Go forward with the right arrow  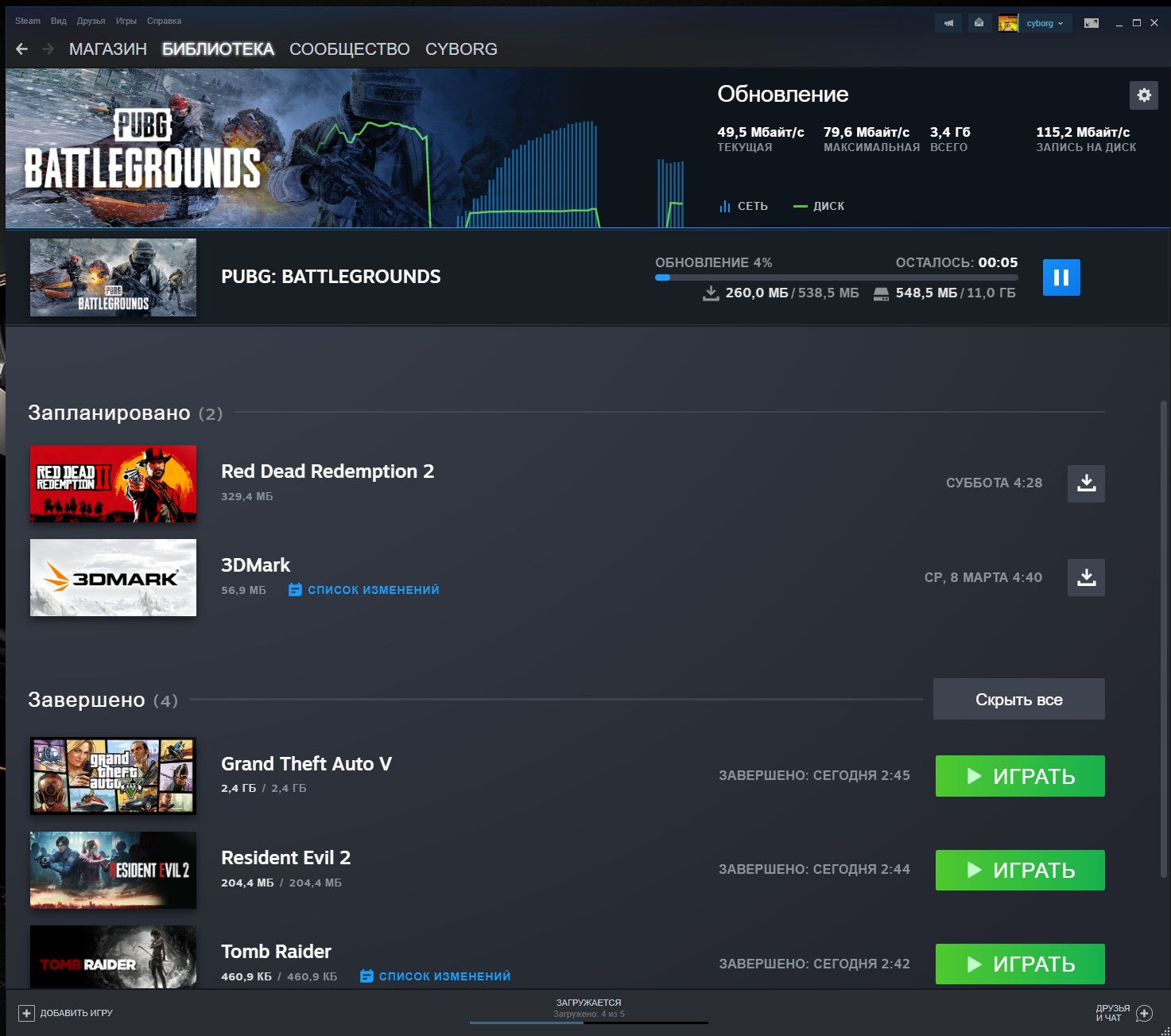(48, 49)
